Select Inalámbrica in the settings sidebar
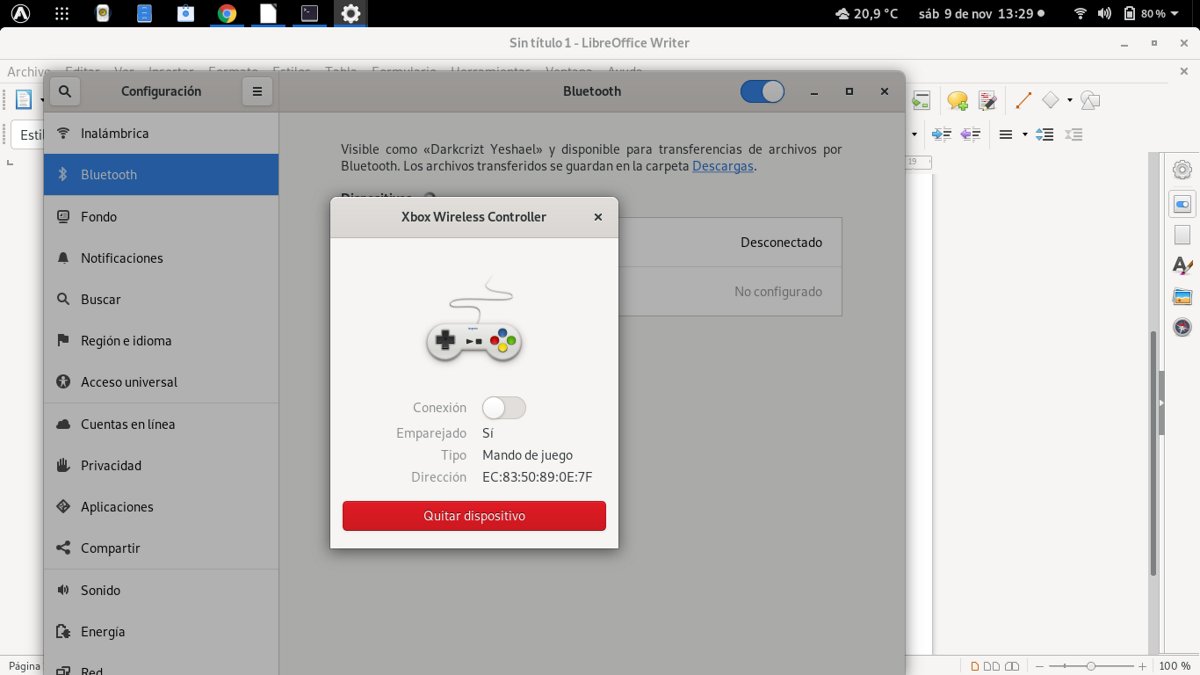Screen dimensions: 1200x675 (x=161, y=133)
